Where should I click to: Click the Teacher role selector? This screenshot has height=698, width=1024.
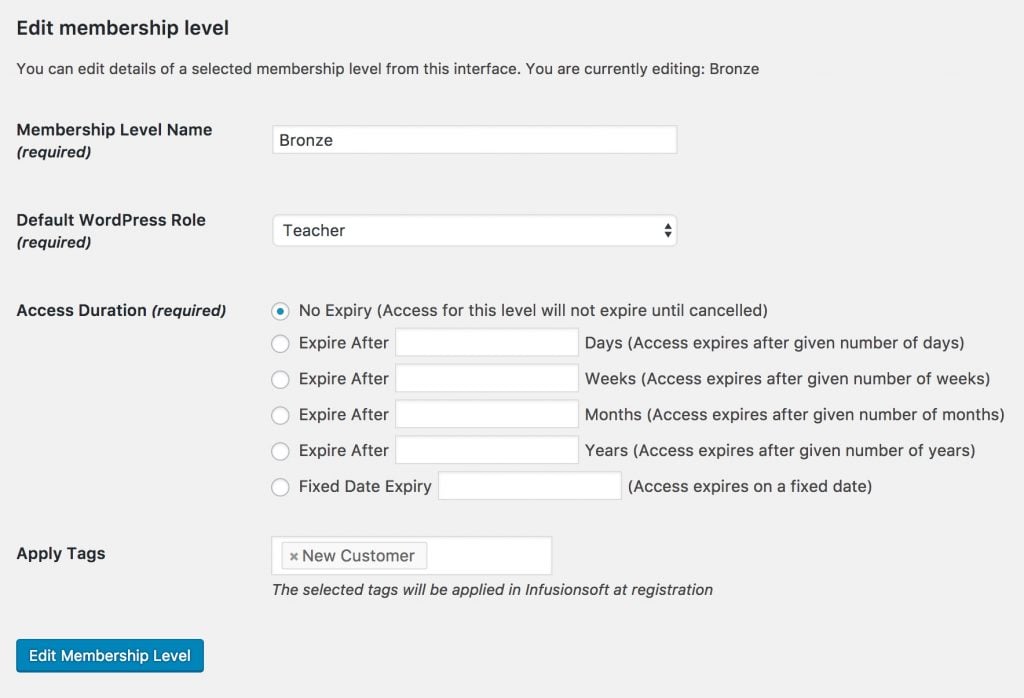pyautogui.click(x=475, y=230)
